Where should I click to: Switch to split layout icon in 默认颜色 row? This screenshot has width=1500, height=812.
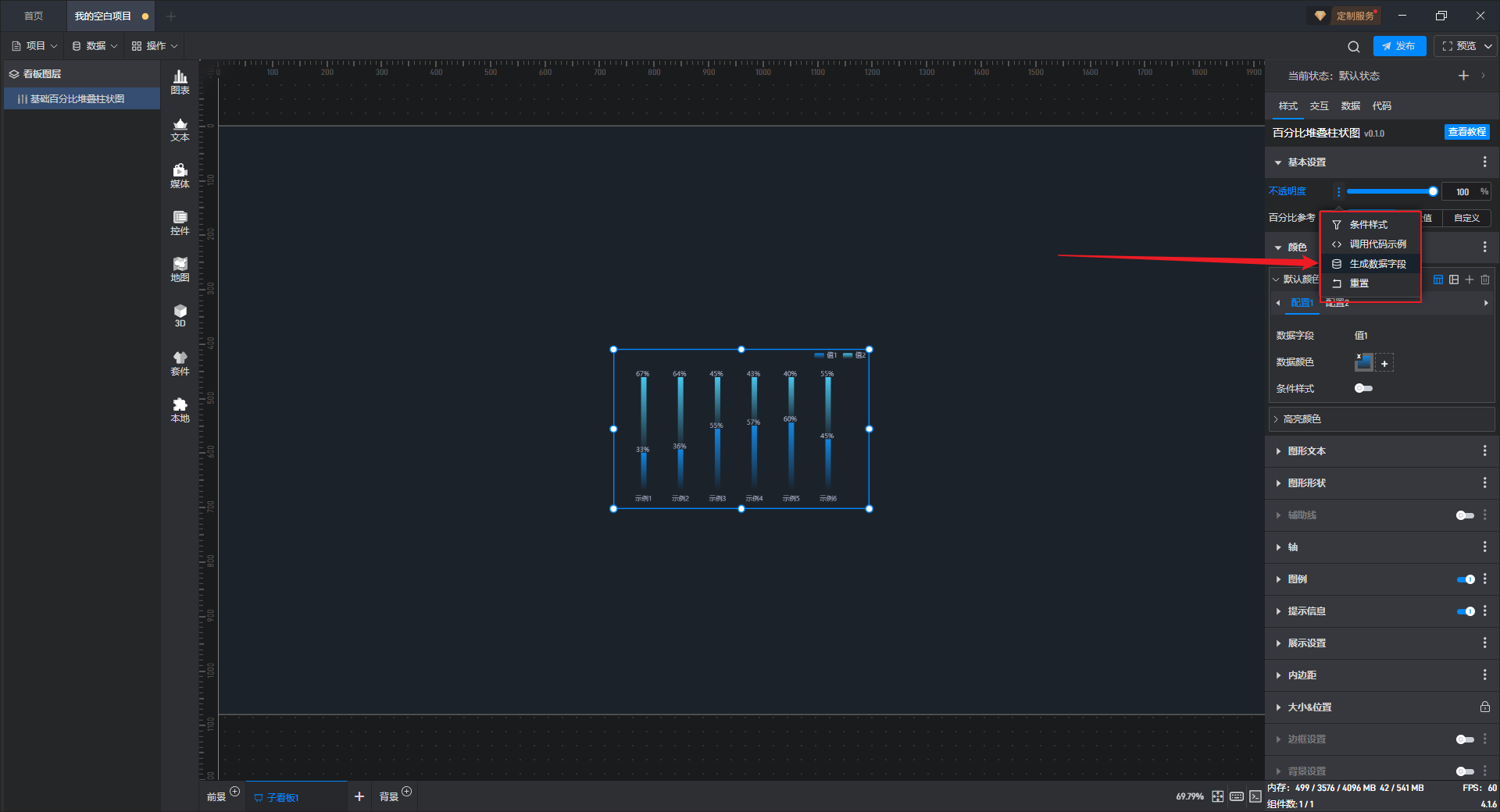[x=1454, y=280]
